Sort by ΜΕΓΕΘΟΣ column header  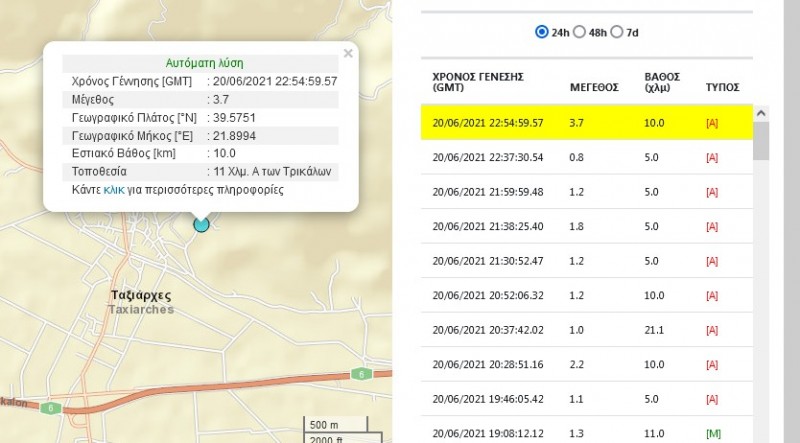click(594, 87)
